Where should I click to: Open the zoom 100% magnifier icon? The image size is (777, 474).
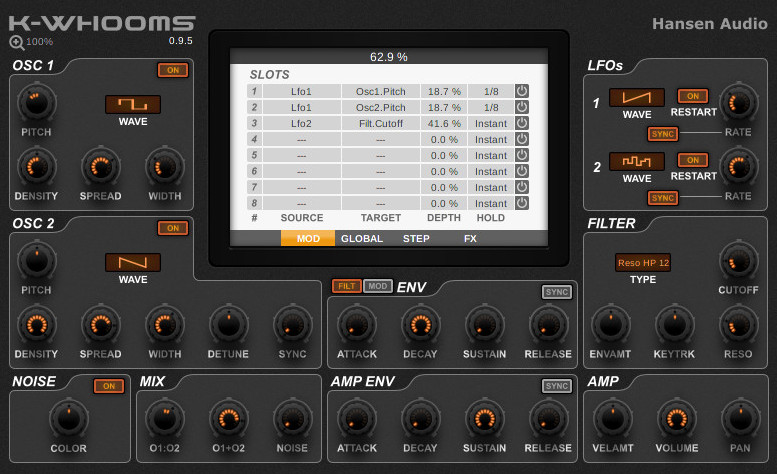(x=17, y=43)
